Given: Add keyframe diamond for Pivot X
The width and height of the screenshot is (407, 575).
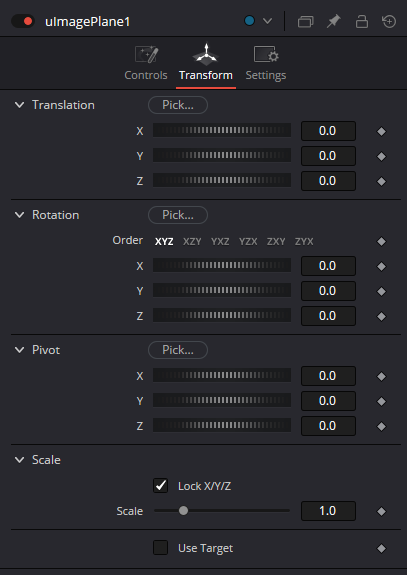Looking at the screenshot, I should pyautogui.click(x=381, y=376).
